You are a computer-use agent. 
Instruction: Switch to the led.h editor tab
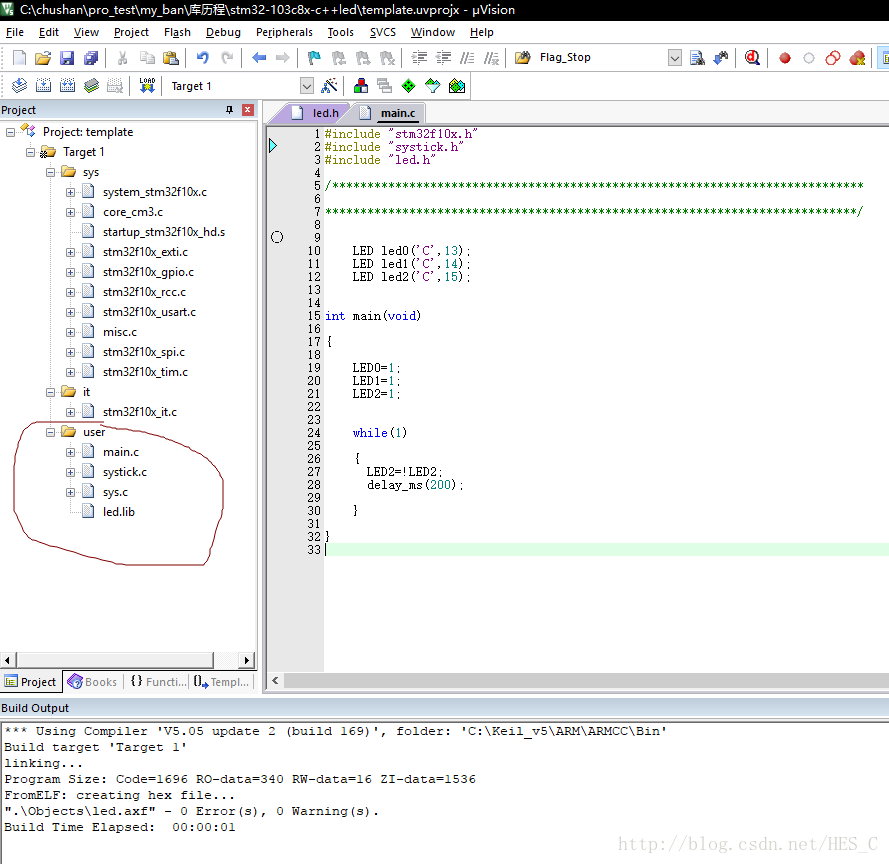coord(325,113)
